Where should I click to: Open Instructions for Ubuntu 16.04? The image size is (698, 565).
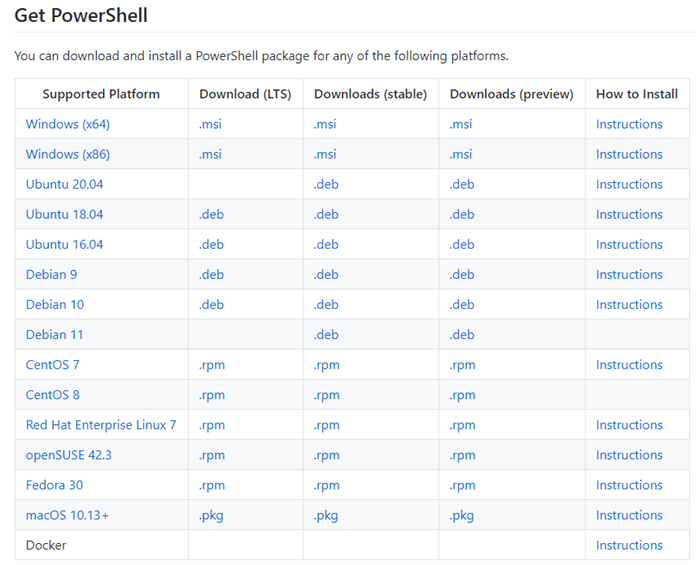click(629, 244)
